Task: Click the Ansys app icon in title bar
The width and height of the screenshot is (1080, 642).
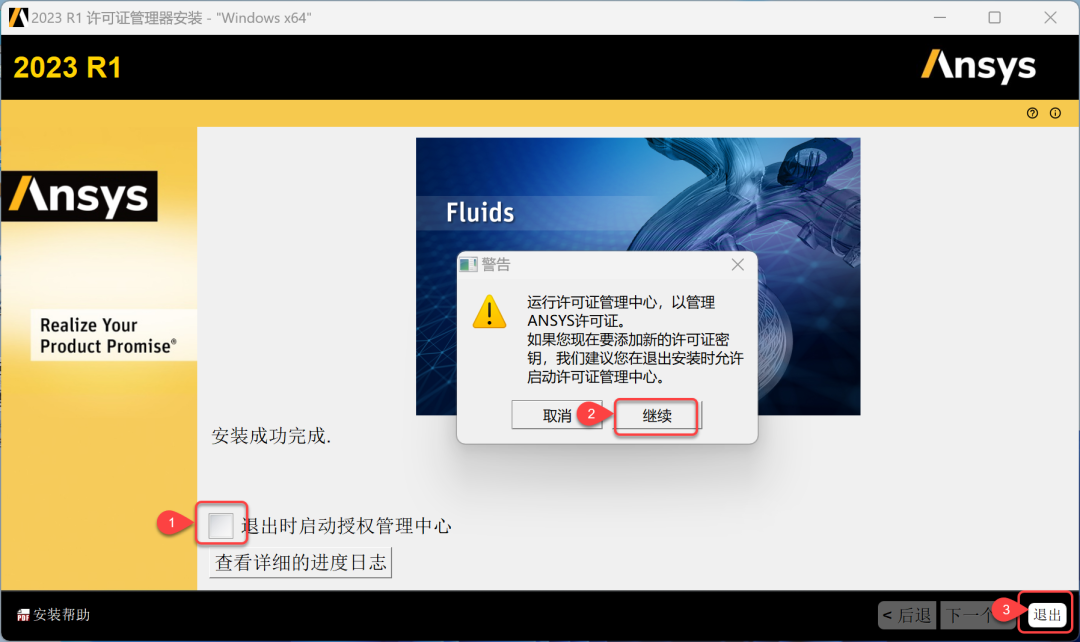Action: pos(18,17)
